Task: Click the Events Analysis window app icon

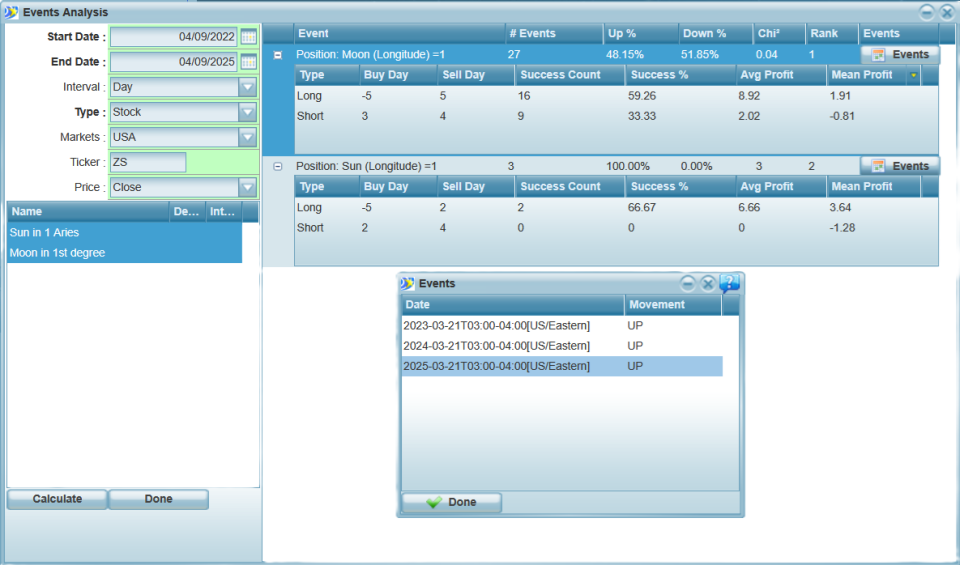Action: pos(11,12)
